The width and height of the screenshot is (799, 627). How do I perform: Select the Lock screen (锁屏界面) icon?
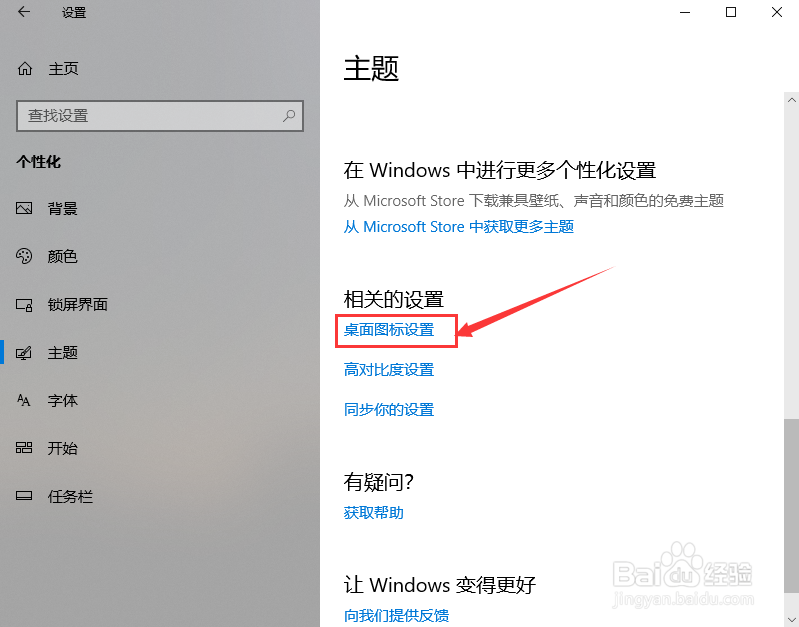click(24, 305)
